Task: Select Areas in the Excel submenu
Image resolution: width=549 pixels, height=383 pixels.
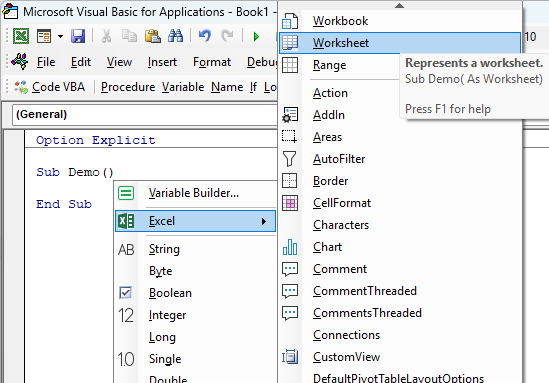Action: (x=400, y=137)
